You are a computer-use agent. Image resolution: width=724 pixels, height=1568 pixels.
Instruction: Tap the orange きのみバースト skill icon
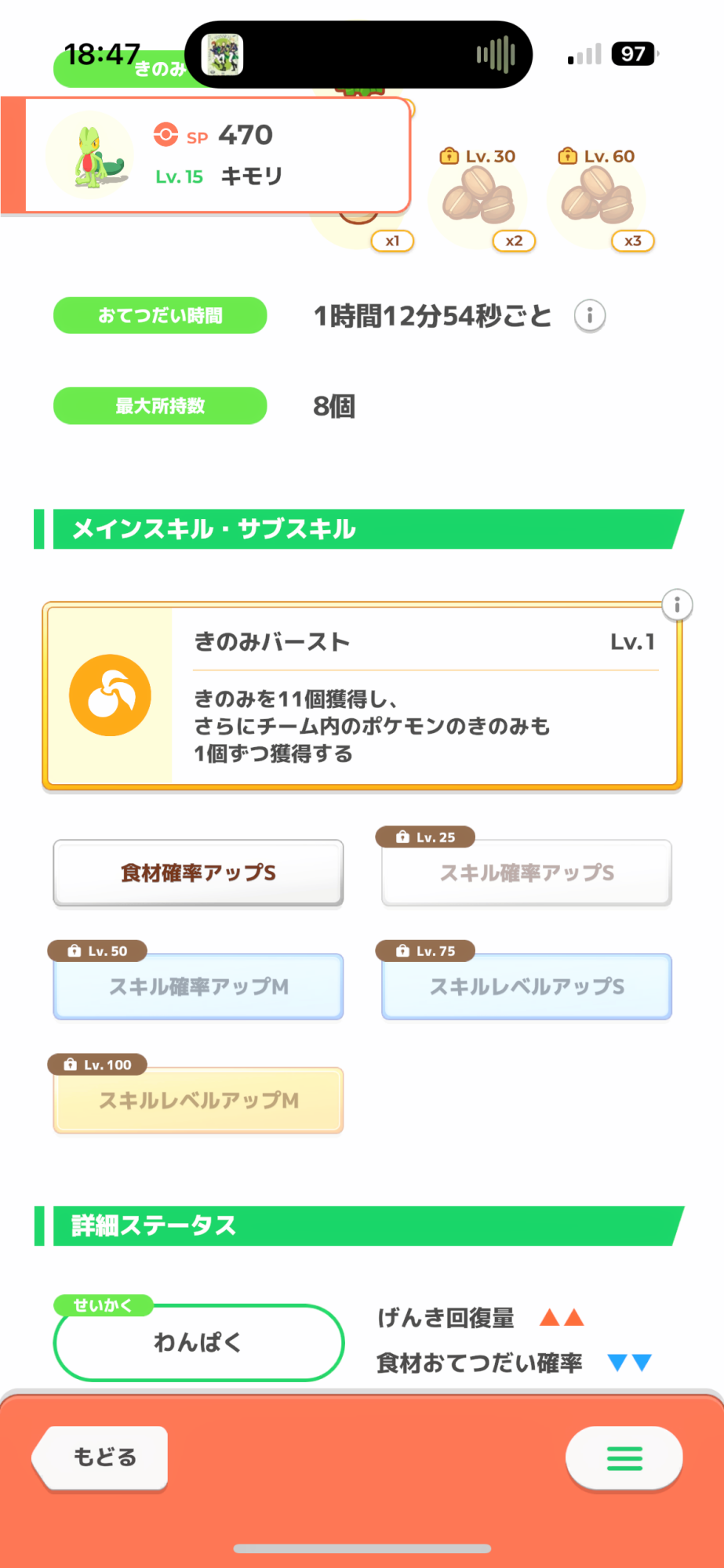point(110,695)
